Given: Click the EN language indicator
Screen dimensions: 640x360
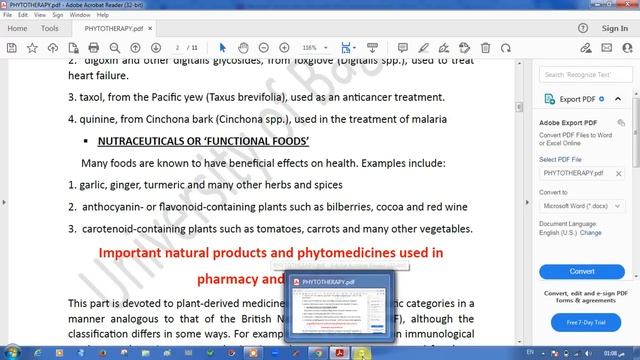Looking at the screenshot, I should click(x=530, y=352).
